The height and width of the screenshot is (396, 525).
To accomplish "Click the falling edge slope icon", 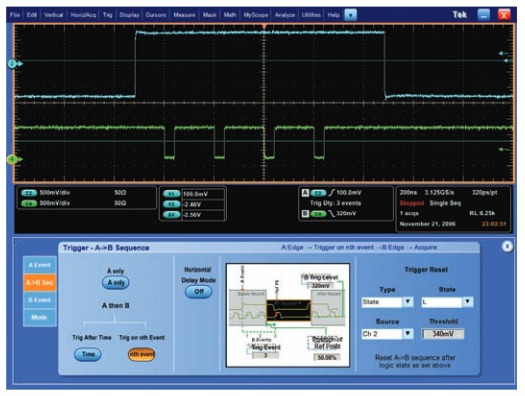I will click(331, 214).
